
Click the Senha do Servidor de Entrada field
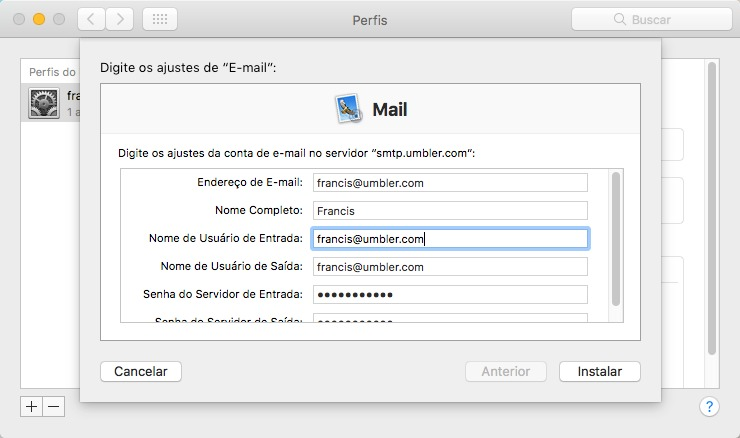pyautogui.click(x=448, y=295)
